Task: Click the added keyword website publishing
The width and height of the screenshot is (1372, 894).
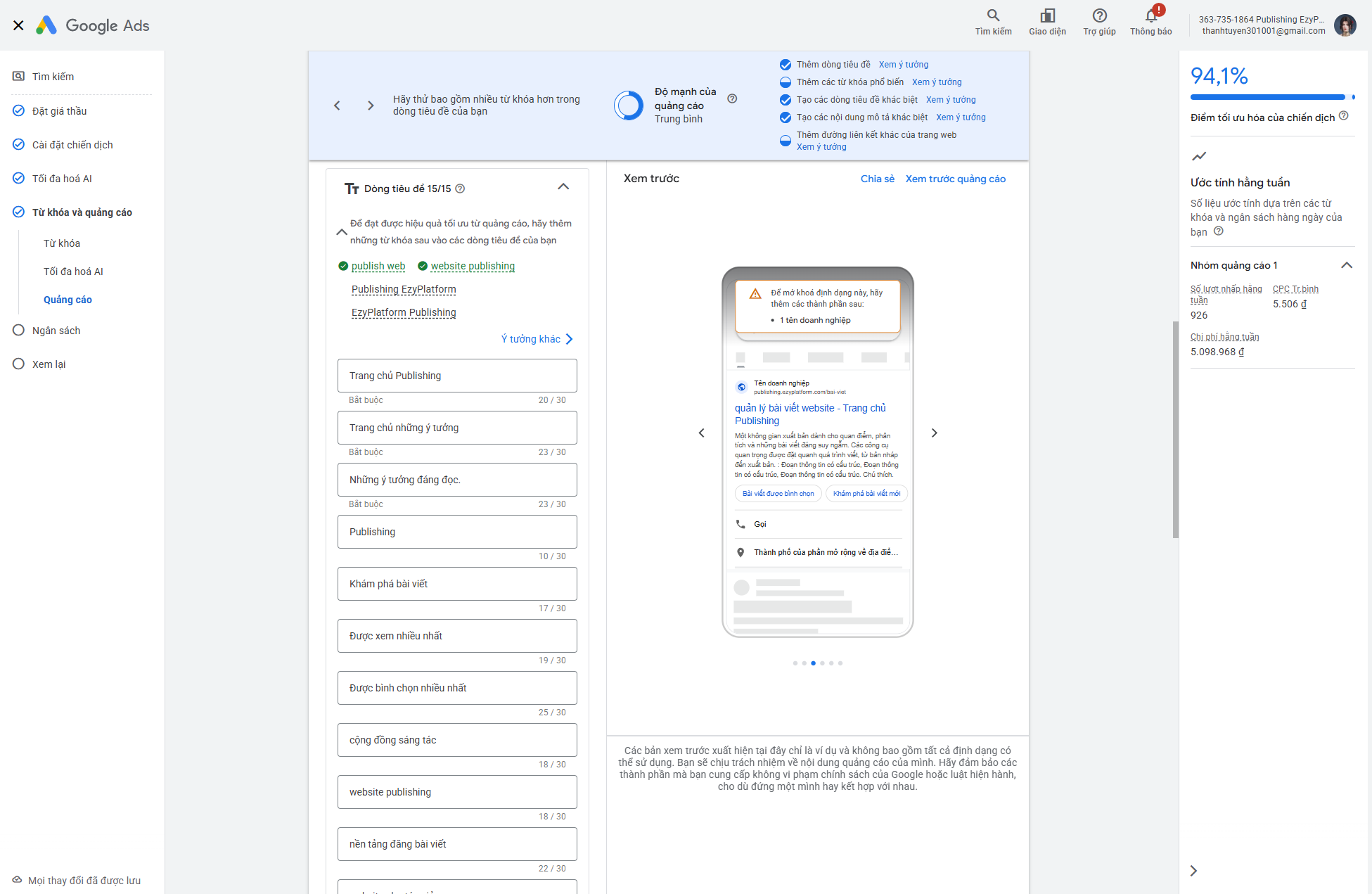Action: [x=473, y=266]
